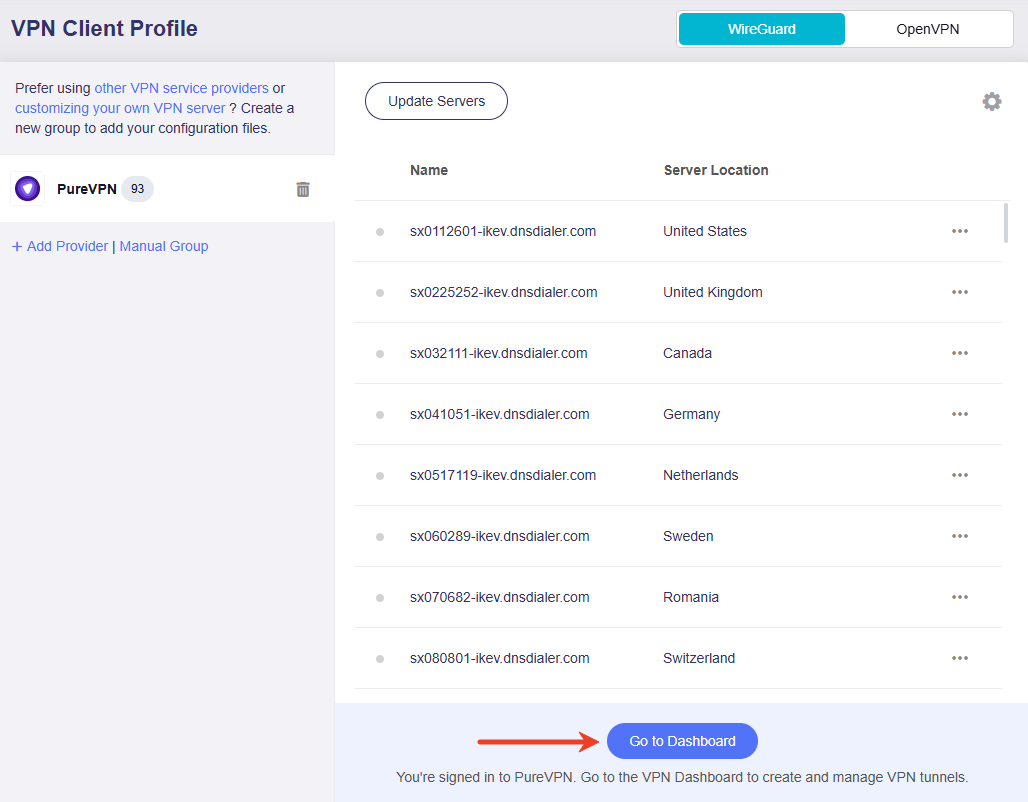Click the Add Provider link
This screenshot has height=802, width=1028.
point(60,246)
